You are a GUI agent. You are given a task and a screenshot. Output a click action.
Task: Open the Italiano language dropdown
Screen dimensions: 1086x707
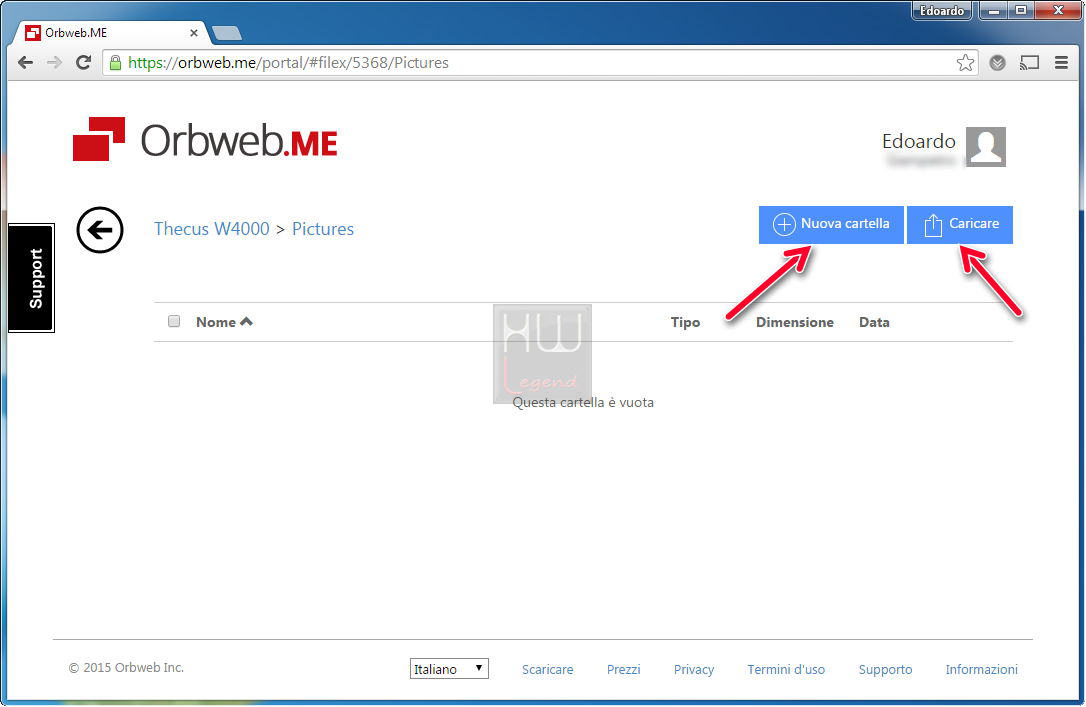pos(449,669)
